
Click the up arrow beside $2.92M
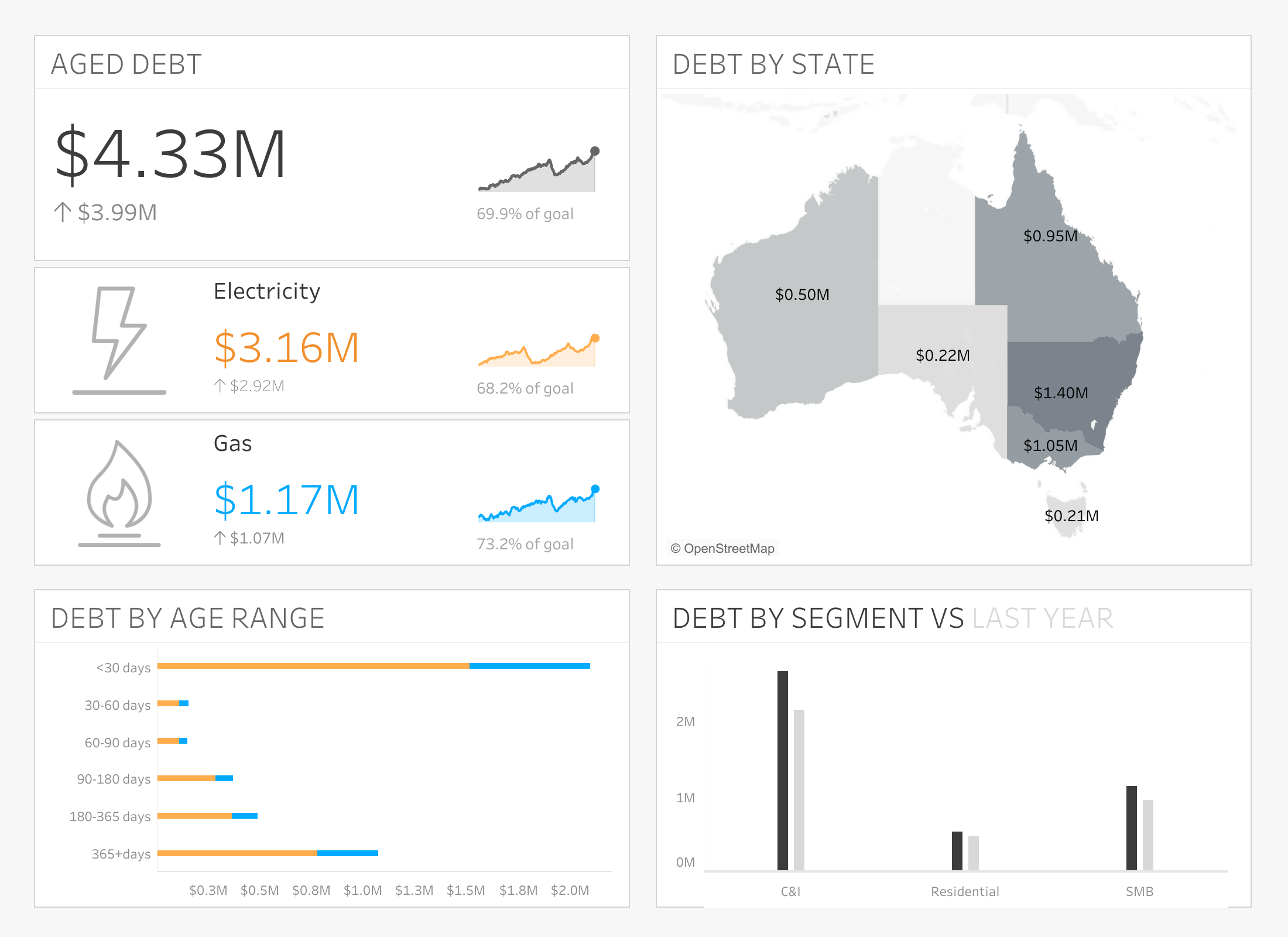(220, 385)
